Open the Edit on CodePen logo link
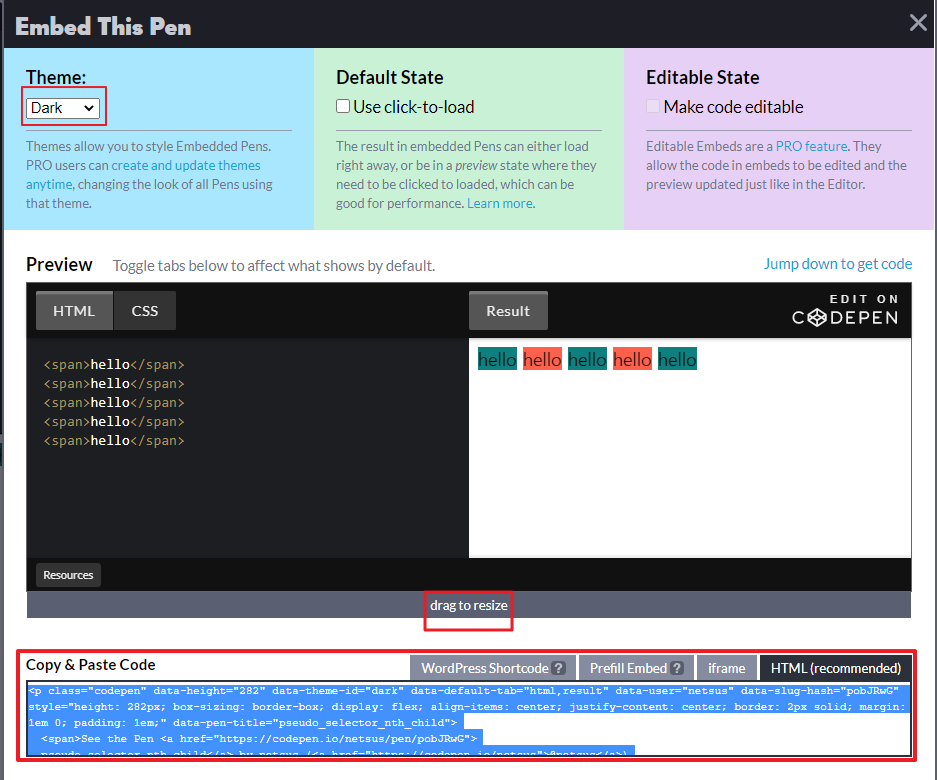The image size is (937, 780). tap(845, 310)
